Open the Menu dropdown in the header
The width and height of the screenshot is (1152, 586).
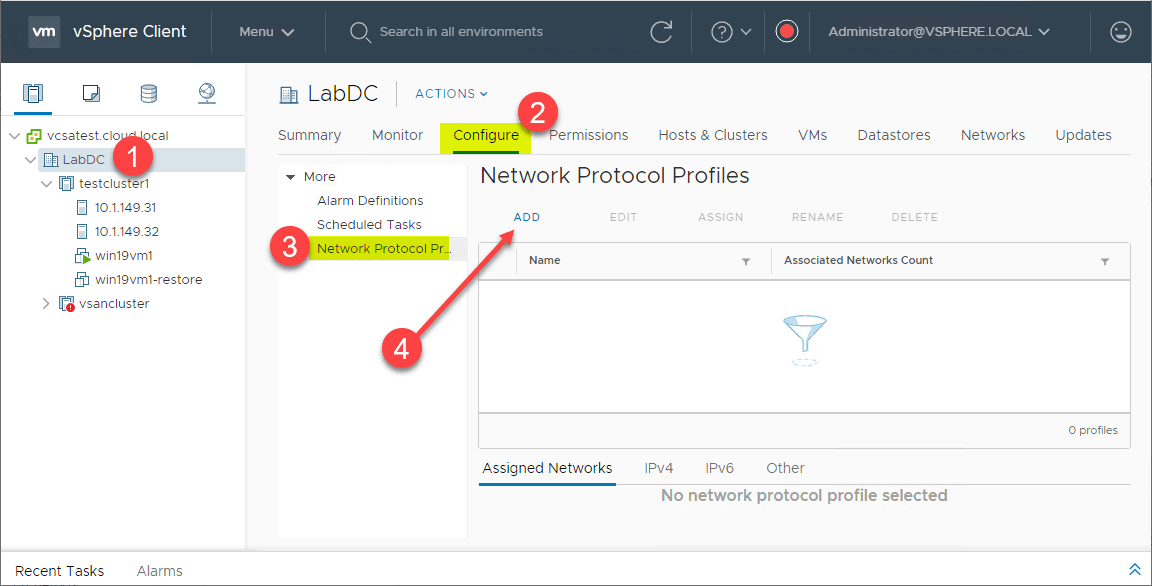267,32
